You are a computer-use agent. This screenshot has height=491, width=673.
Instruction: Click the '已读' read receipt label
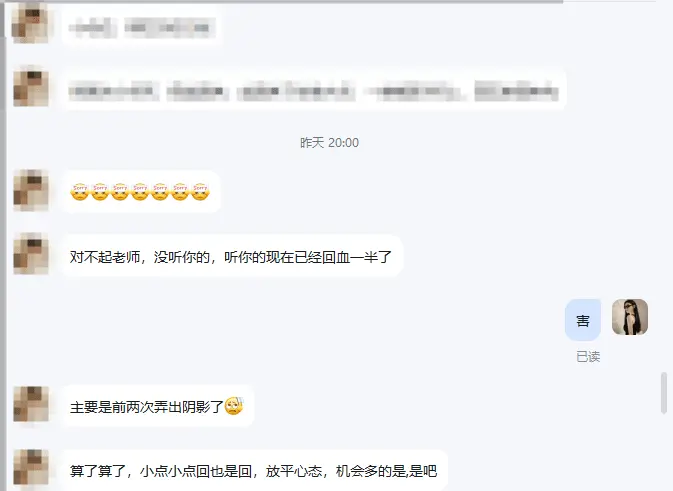click(x=588, y=356)
